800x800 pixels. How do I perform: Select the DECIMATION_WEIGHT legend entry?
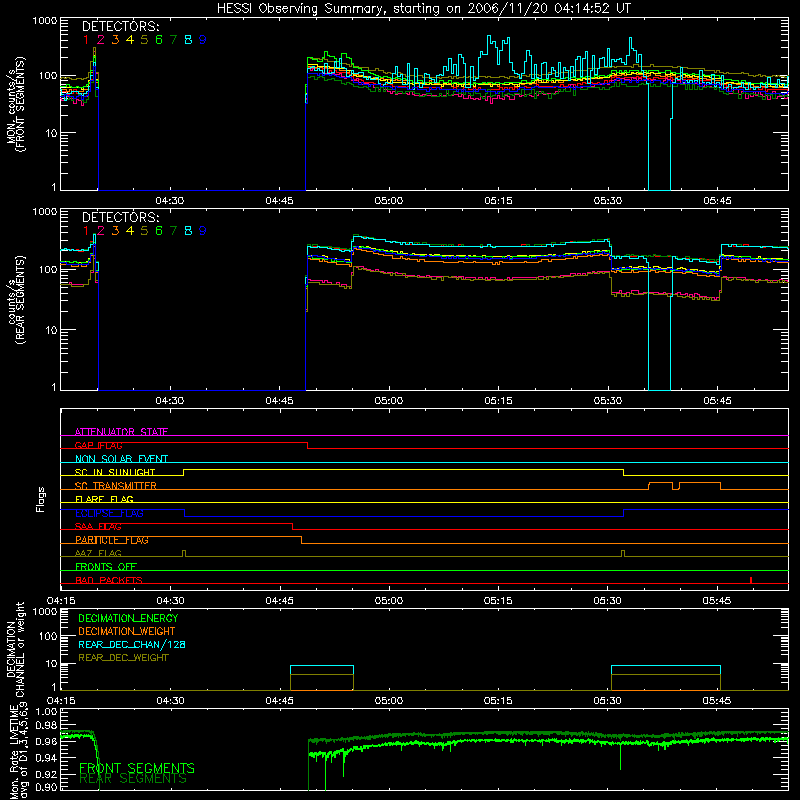(127, 631)
